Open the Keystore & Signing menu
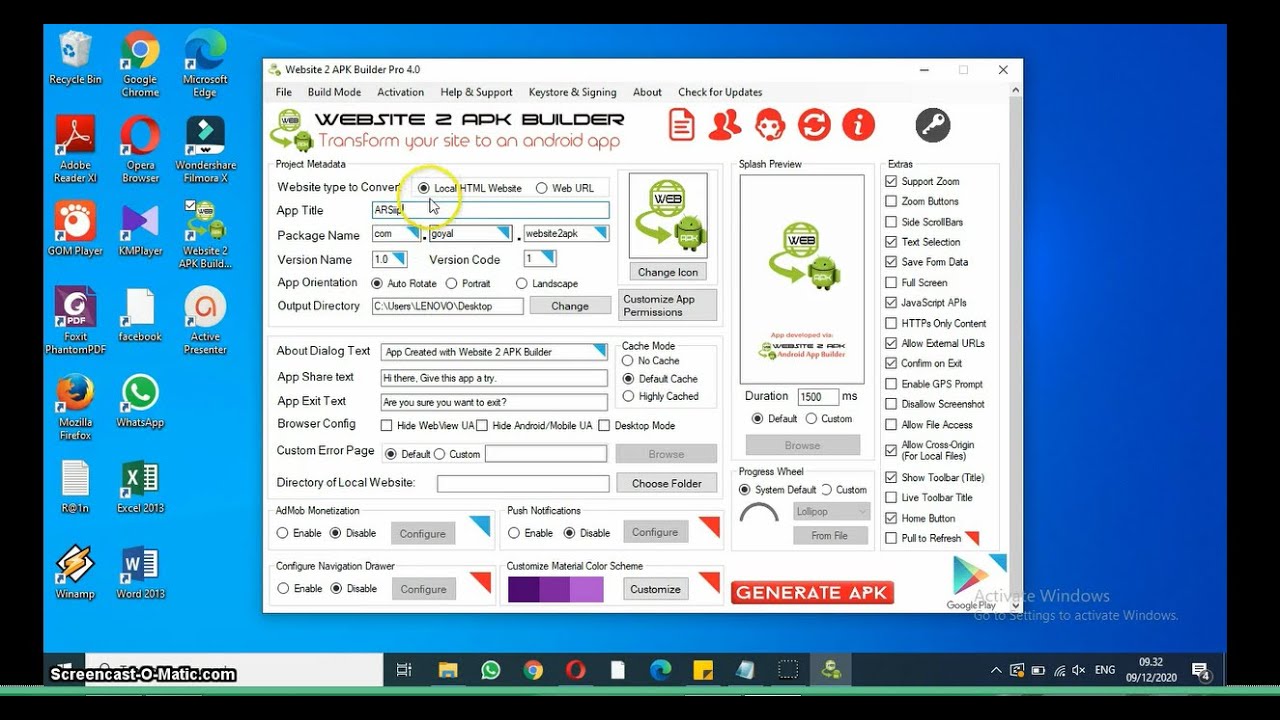Viewport: 1280px width, 720px height. coord(573,92)
